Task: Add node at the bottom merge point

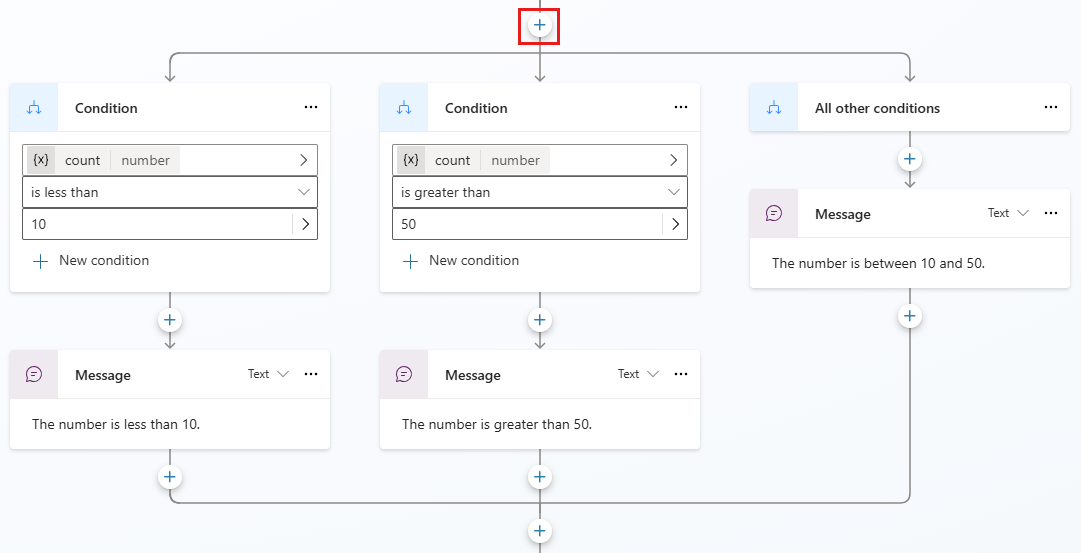Action: 540,531
